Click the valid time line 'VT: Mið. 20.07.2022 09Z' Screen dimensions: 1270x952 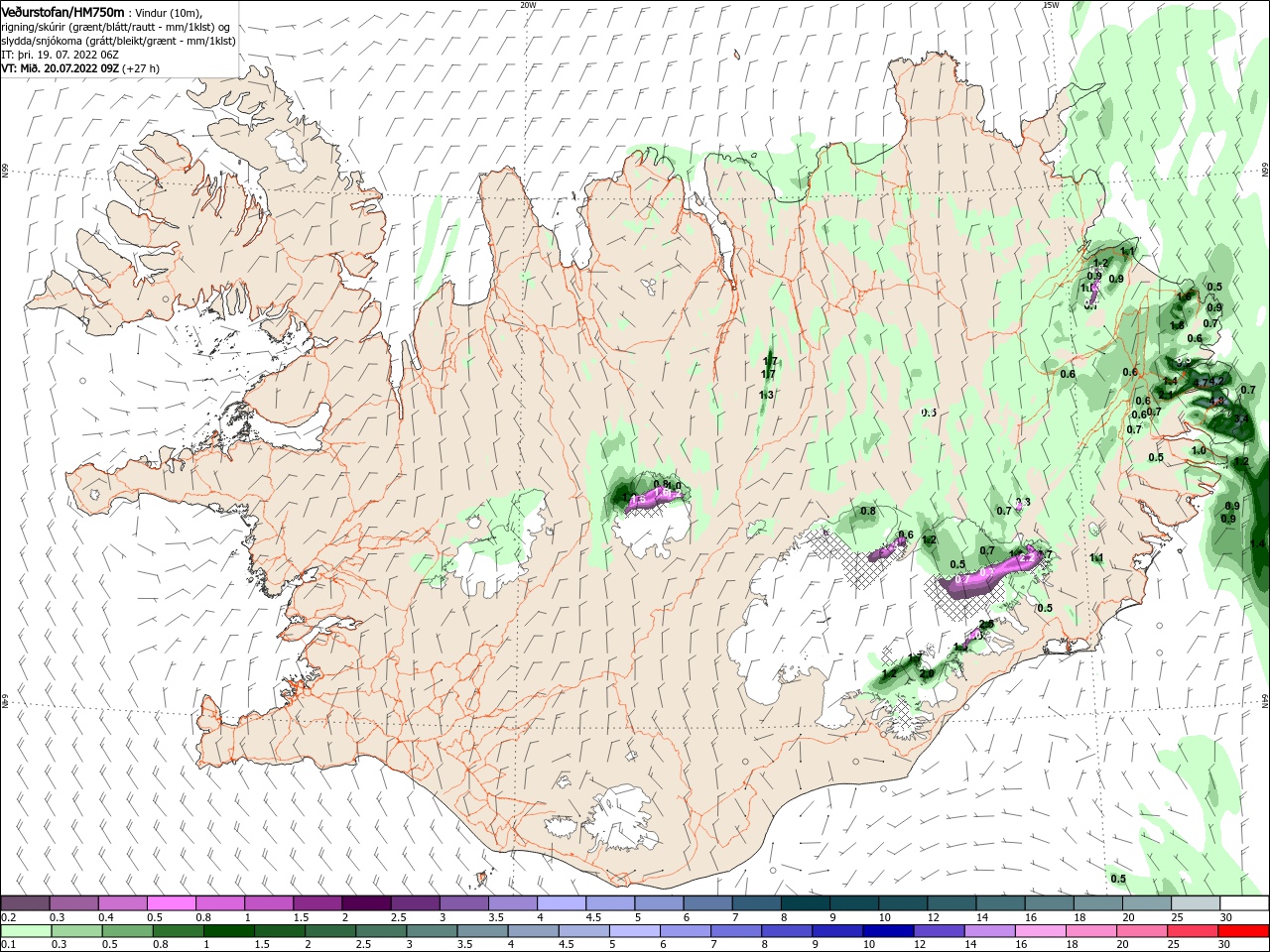[x=61, y=68]
